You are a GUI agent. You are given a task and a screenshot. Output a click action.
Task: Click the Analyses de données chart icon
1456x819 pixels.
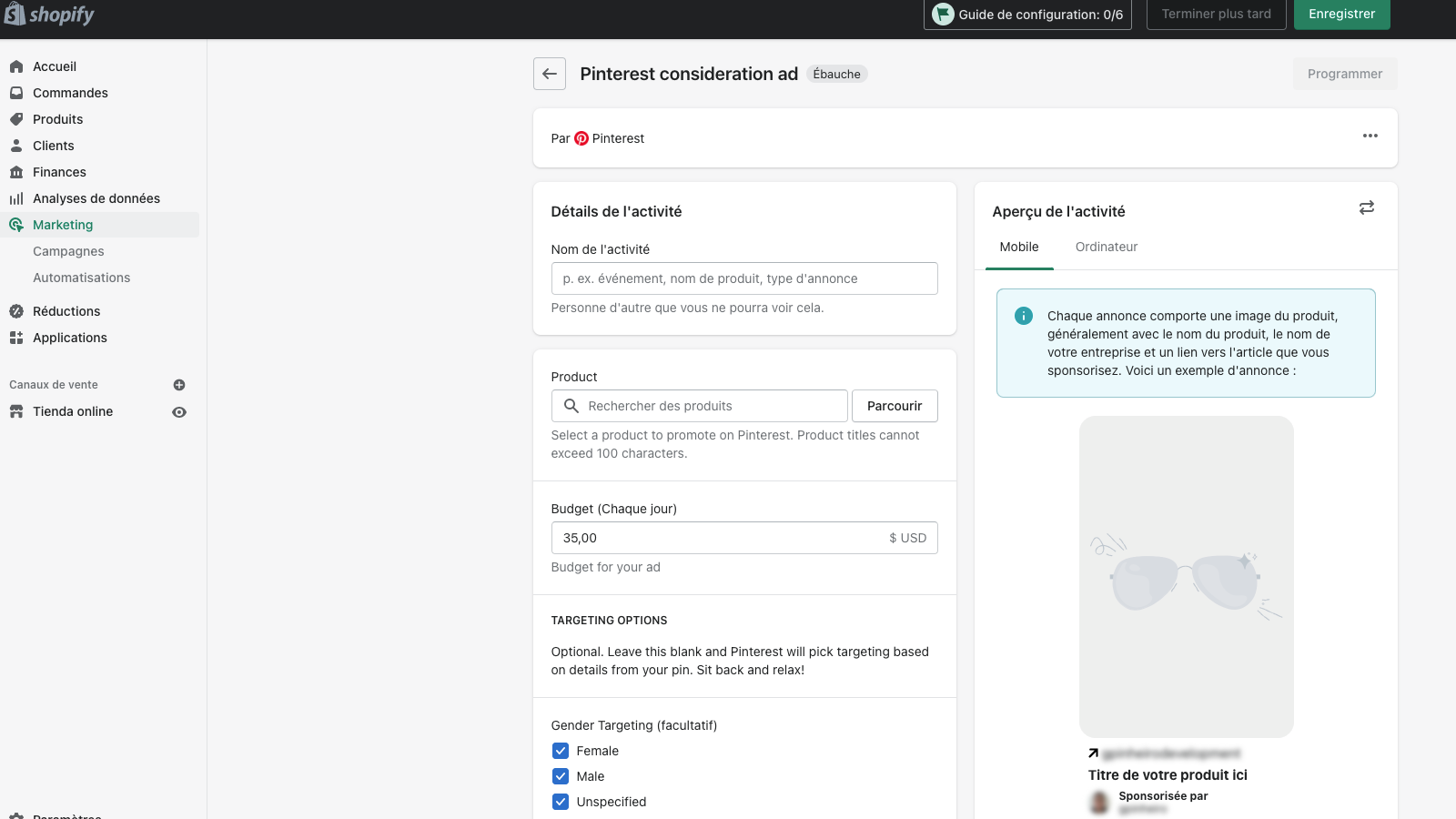16,198
